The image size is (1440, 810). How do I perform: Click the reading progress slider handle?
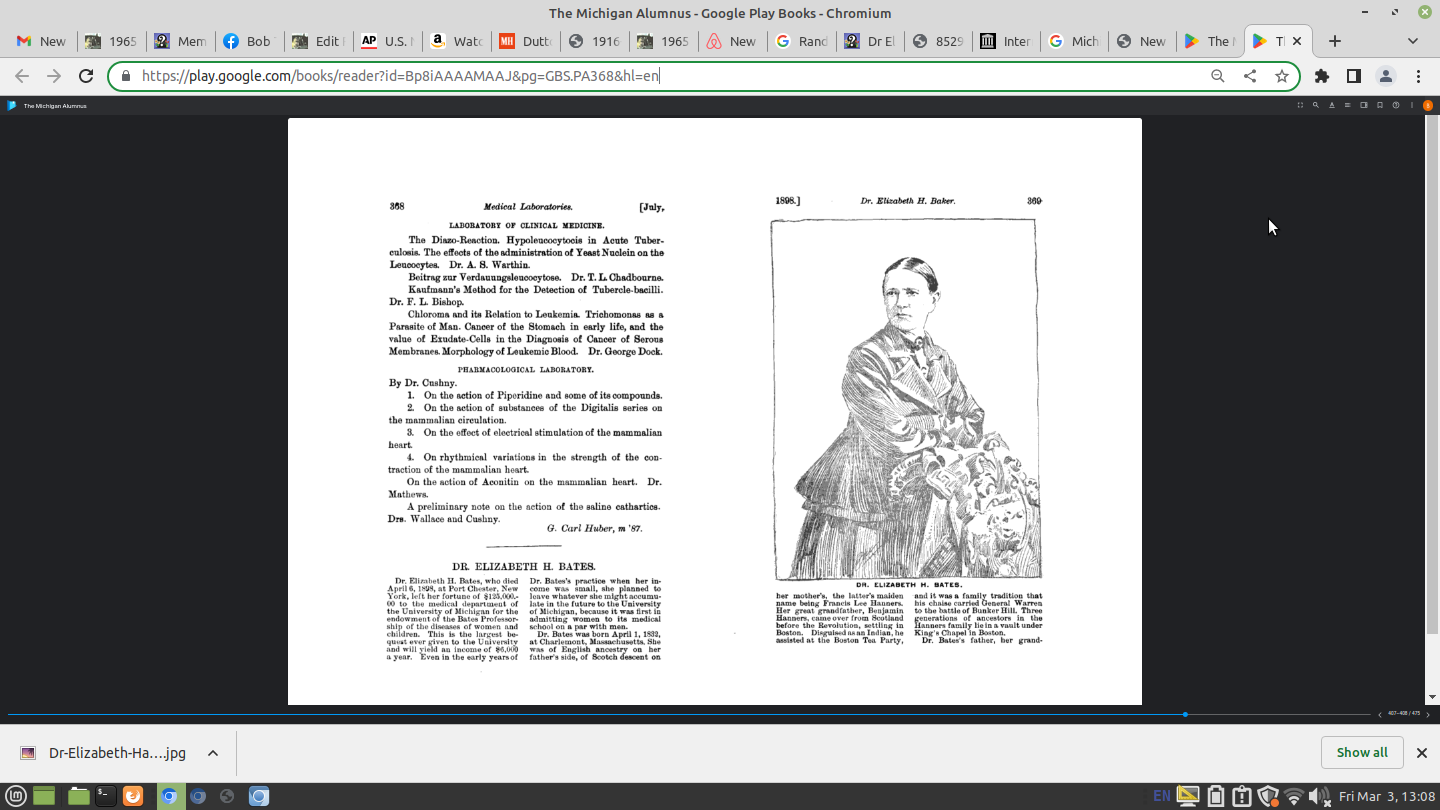click(x=1185, y=714)
